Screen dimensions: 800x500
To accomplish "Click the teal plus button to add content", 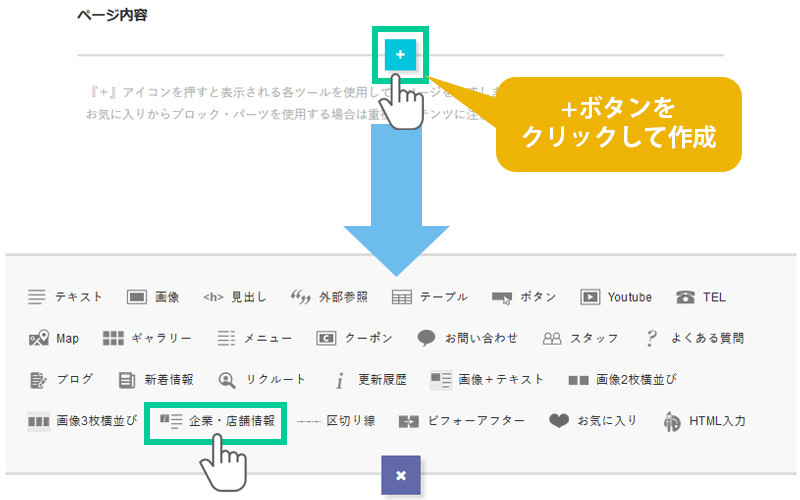I will [x=400, y=55].
